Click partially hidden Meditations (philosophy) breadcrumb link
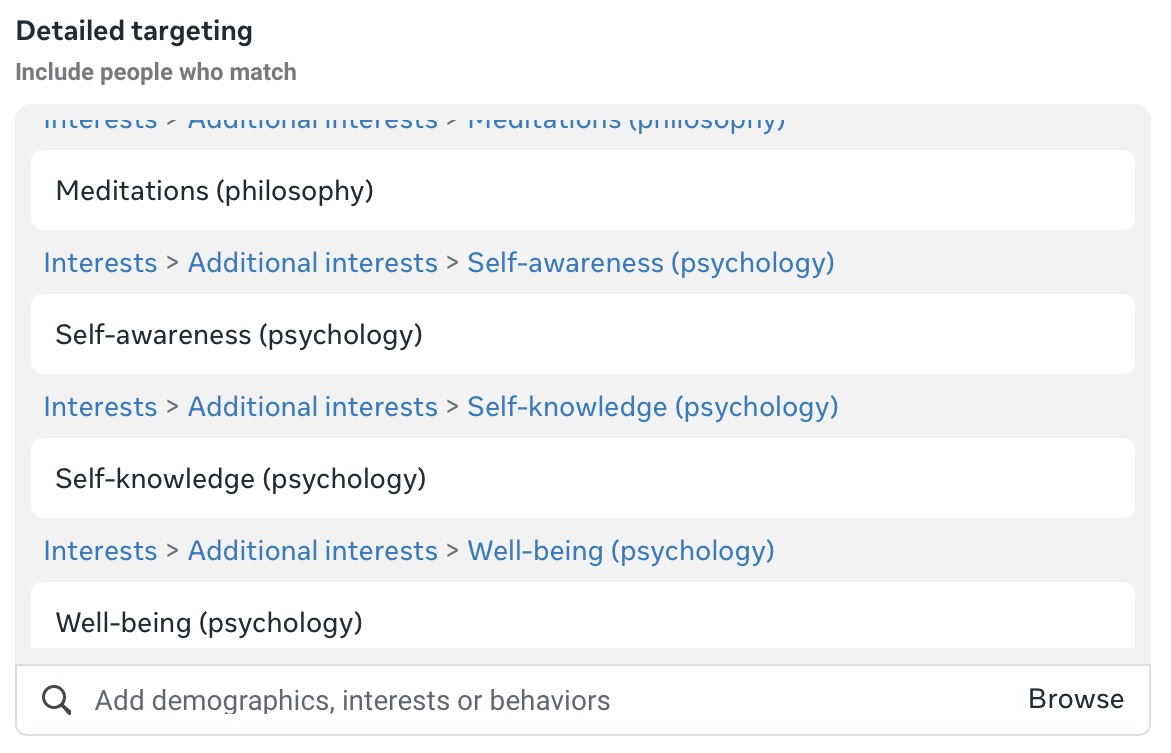This screenshot has width=1171, height=753. tap(626, 124)
